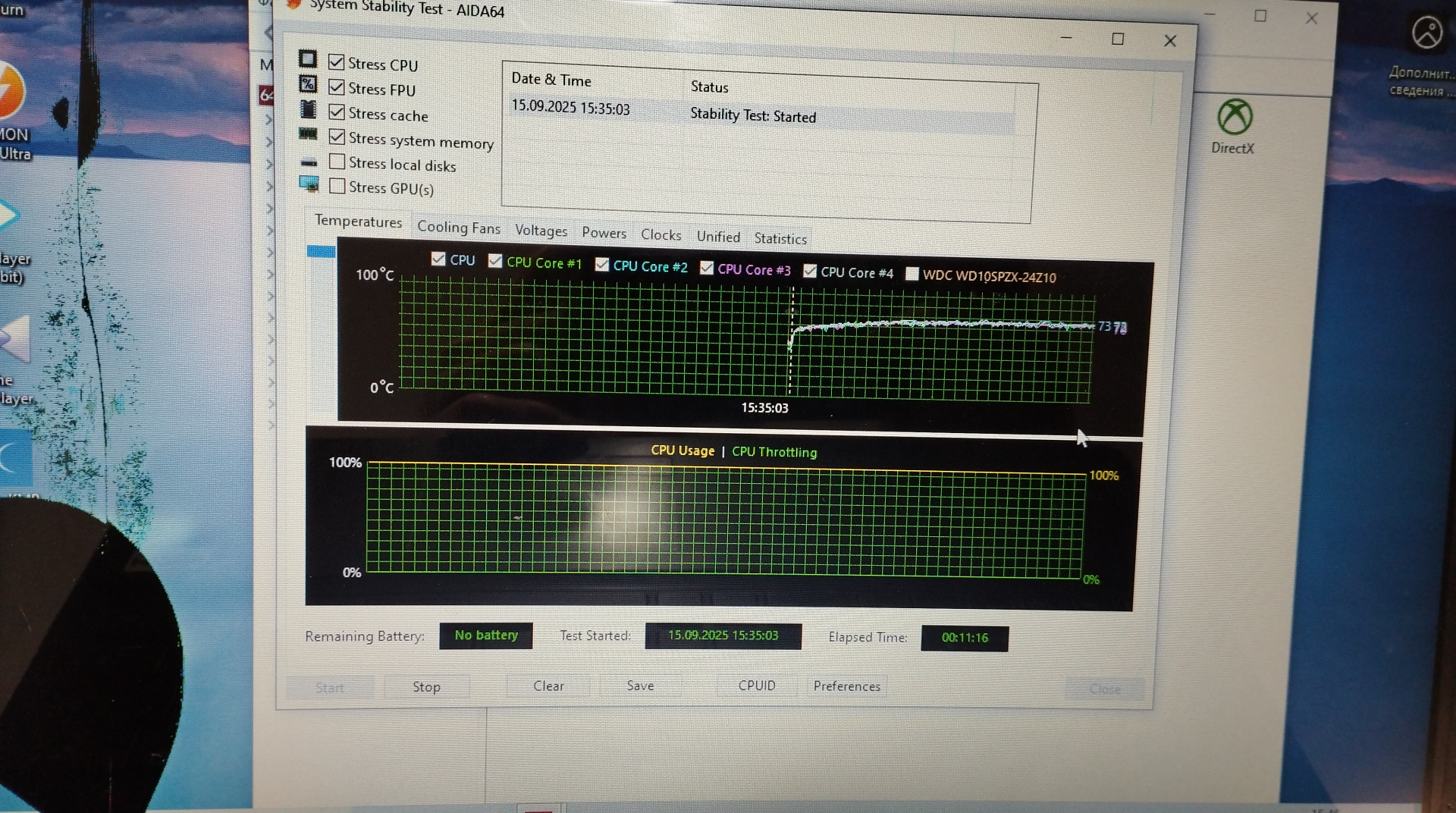Screen dimensions: 1456x813
Task: Click the system memory RAM icon
Action: pyautogui.click(x=308, y=134)
